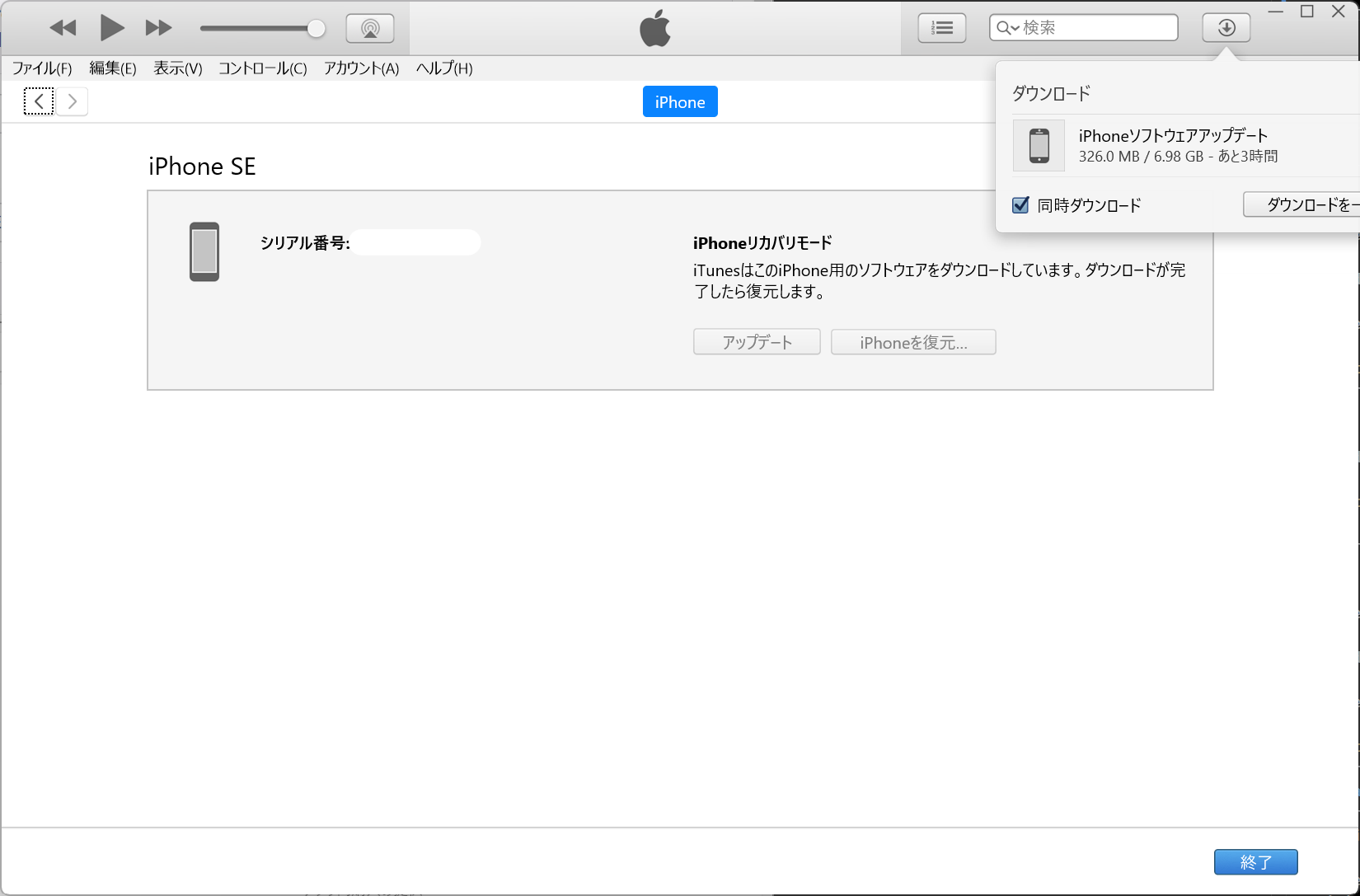Open the AirPlay device picker
The width and height of the screenshot is (1360, 896).
click(370, 27)
